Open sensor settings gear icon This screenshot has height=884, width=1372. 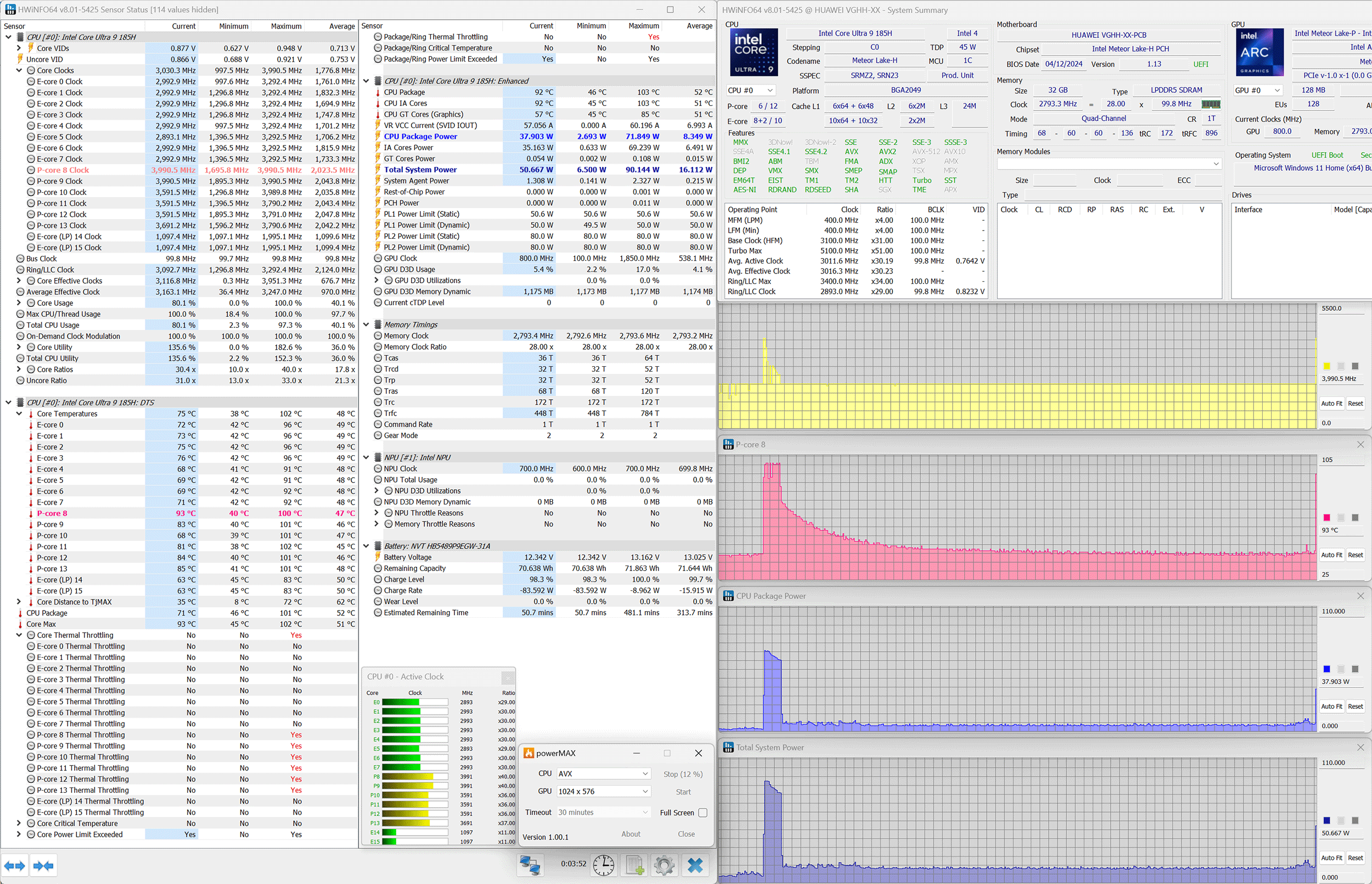[x=664, y=865]
